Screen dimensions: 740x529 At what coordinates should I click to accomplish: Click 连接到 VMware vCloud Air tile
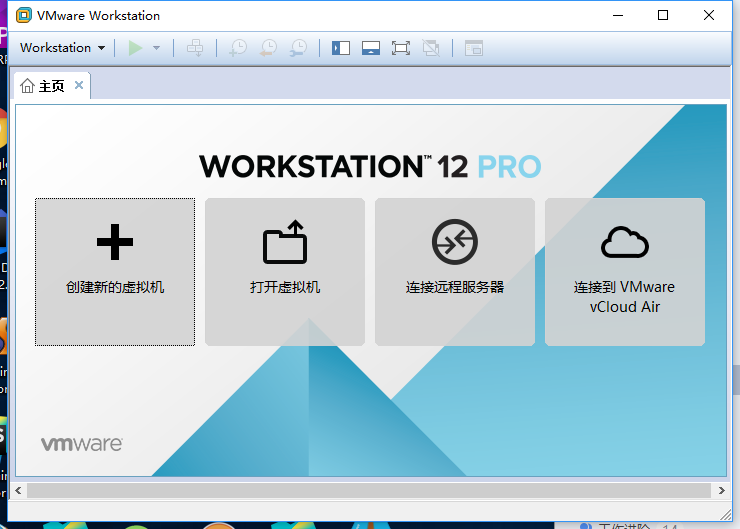point(625,272)
